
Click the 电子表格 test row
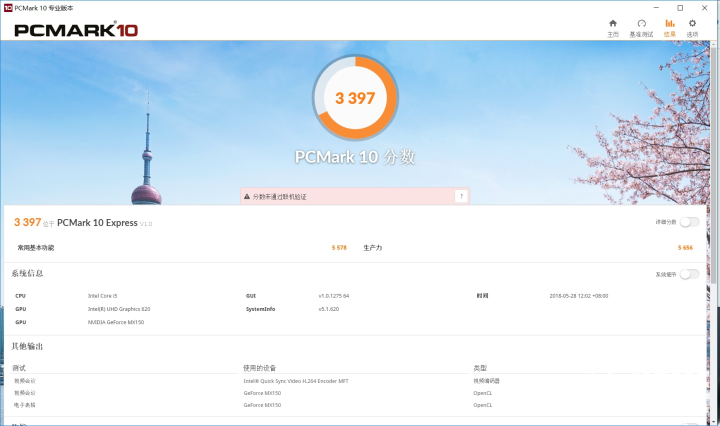pos(25,405)
